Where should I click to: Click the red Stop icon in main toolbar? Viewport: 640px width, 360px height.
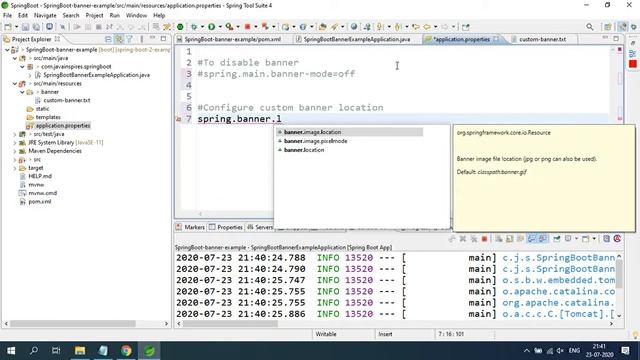pos(247,27)
